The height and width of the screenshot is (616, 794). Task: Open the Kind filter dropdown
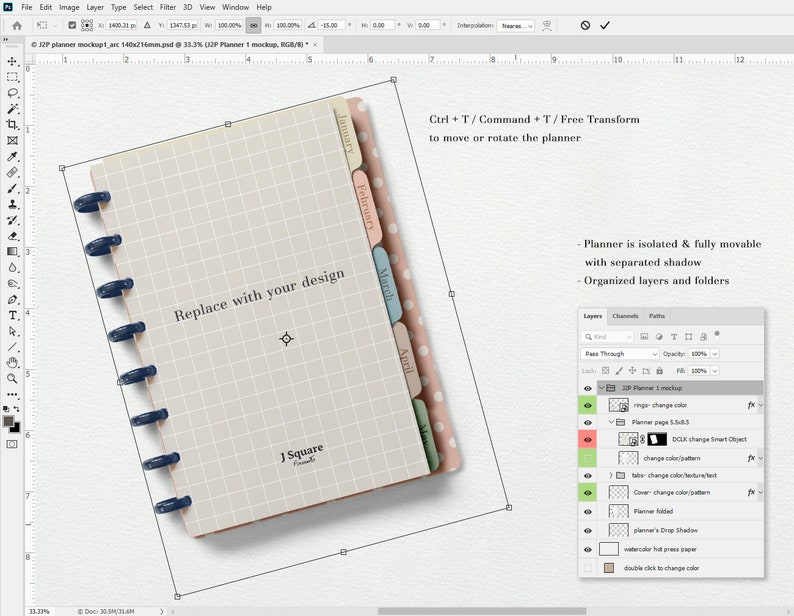coord(608,336)
